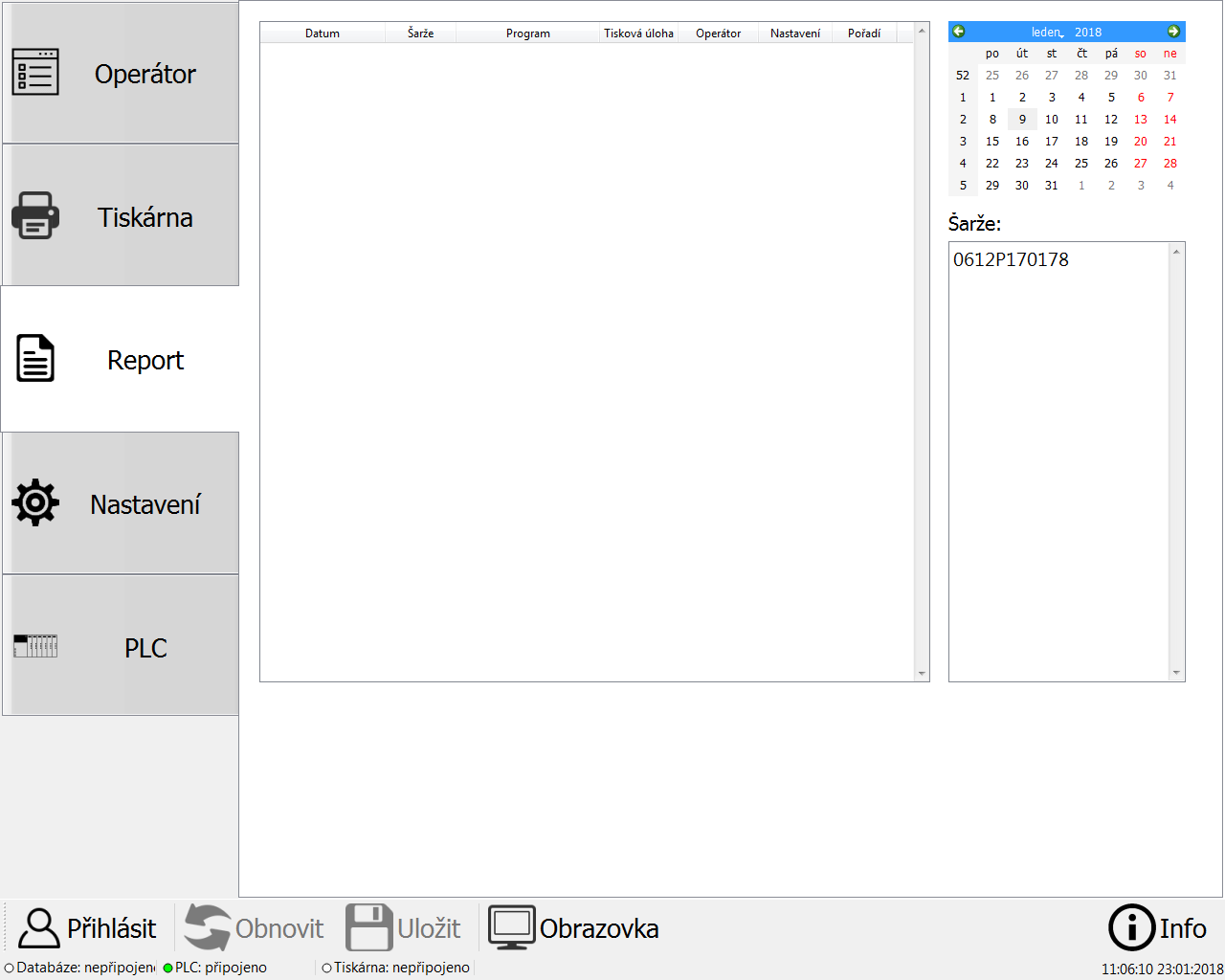The height and width of the screenshot is (980, 1225).
Task: Select January 17 in the calendar
Action: click(1052, 142)
